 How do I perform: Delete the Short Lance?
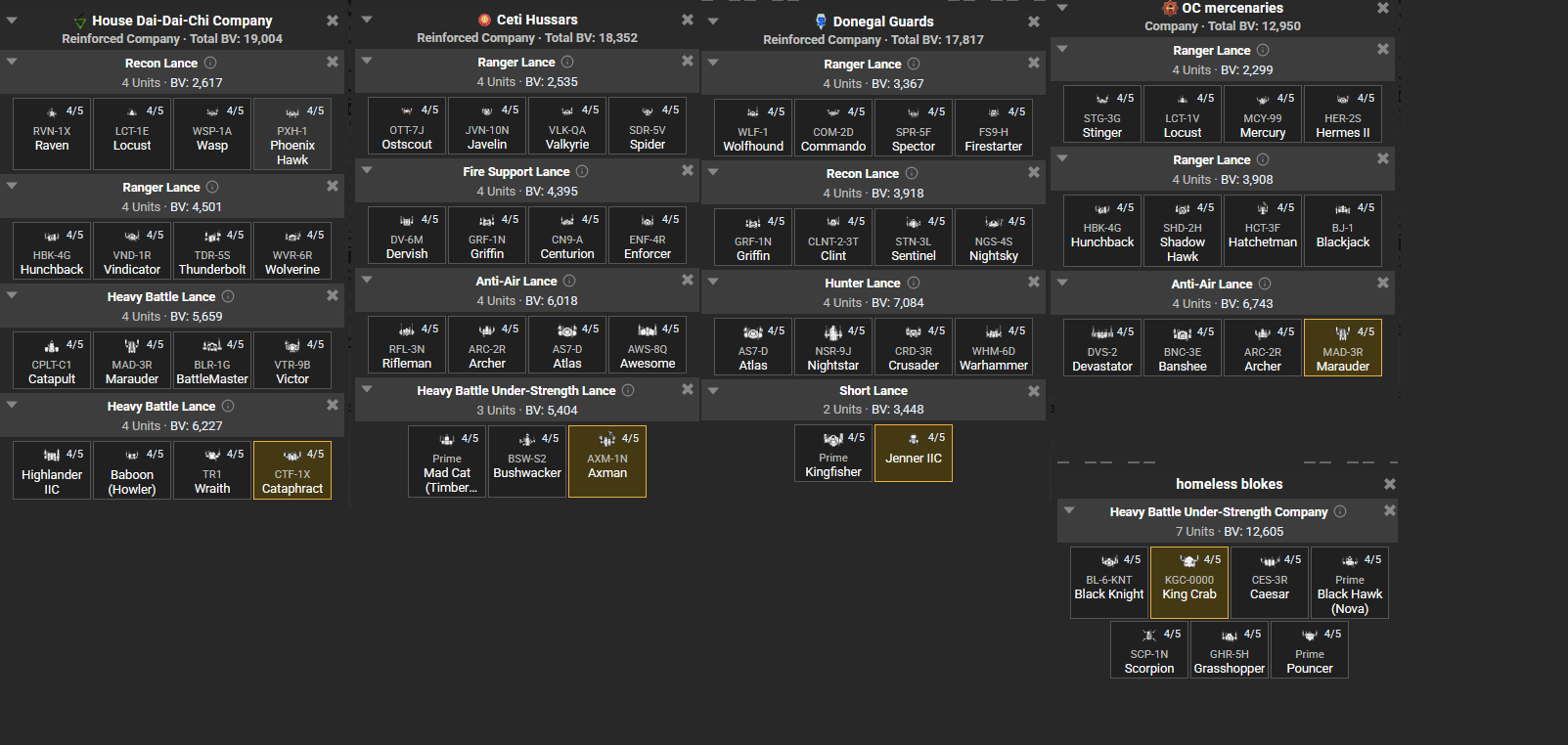pyautogui.click(x=1034, y=391)
